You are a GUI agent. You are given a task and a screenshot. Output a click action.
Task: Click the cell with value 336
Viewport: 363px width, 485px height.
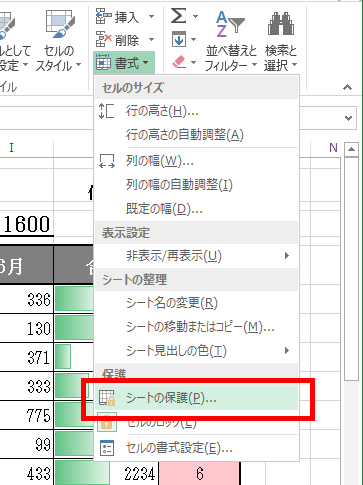point(27,299)
